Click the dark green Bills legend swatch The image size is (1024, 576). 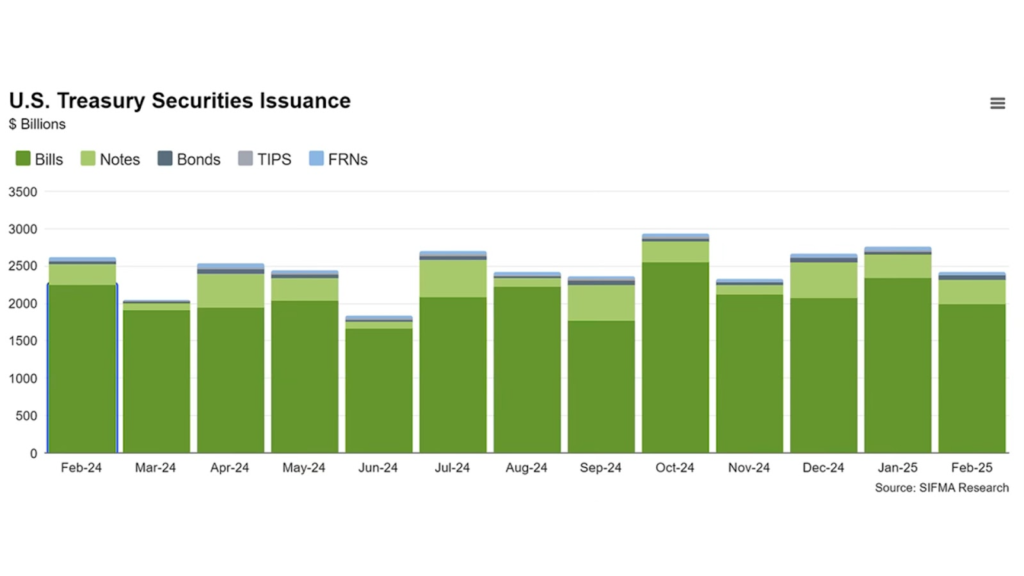(23, 159)
